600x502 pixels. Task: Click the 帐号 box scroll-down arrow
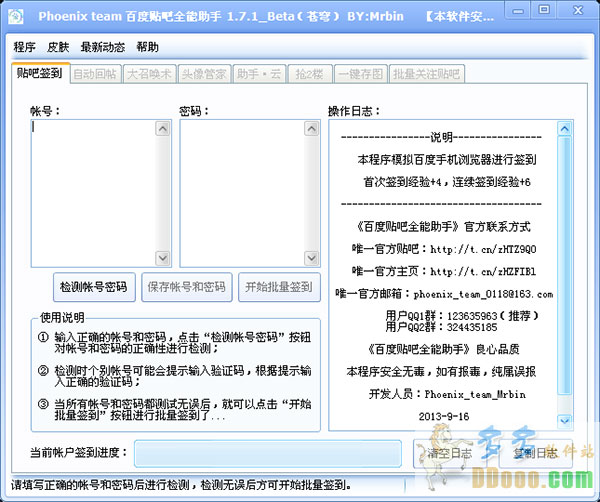(x=163, y=258)
